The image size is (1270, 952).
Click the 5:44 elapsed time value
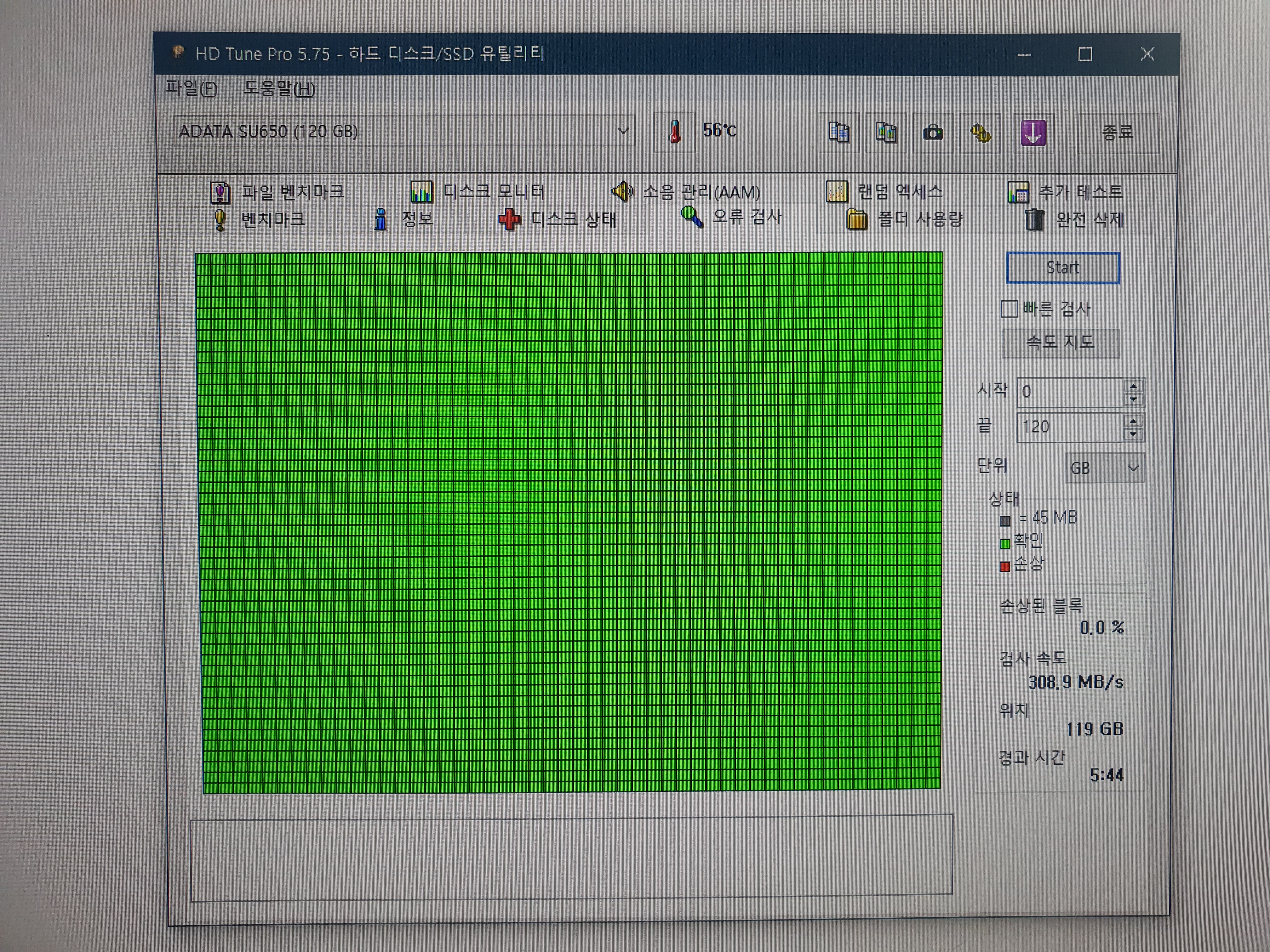[x=1107, y=775]
